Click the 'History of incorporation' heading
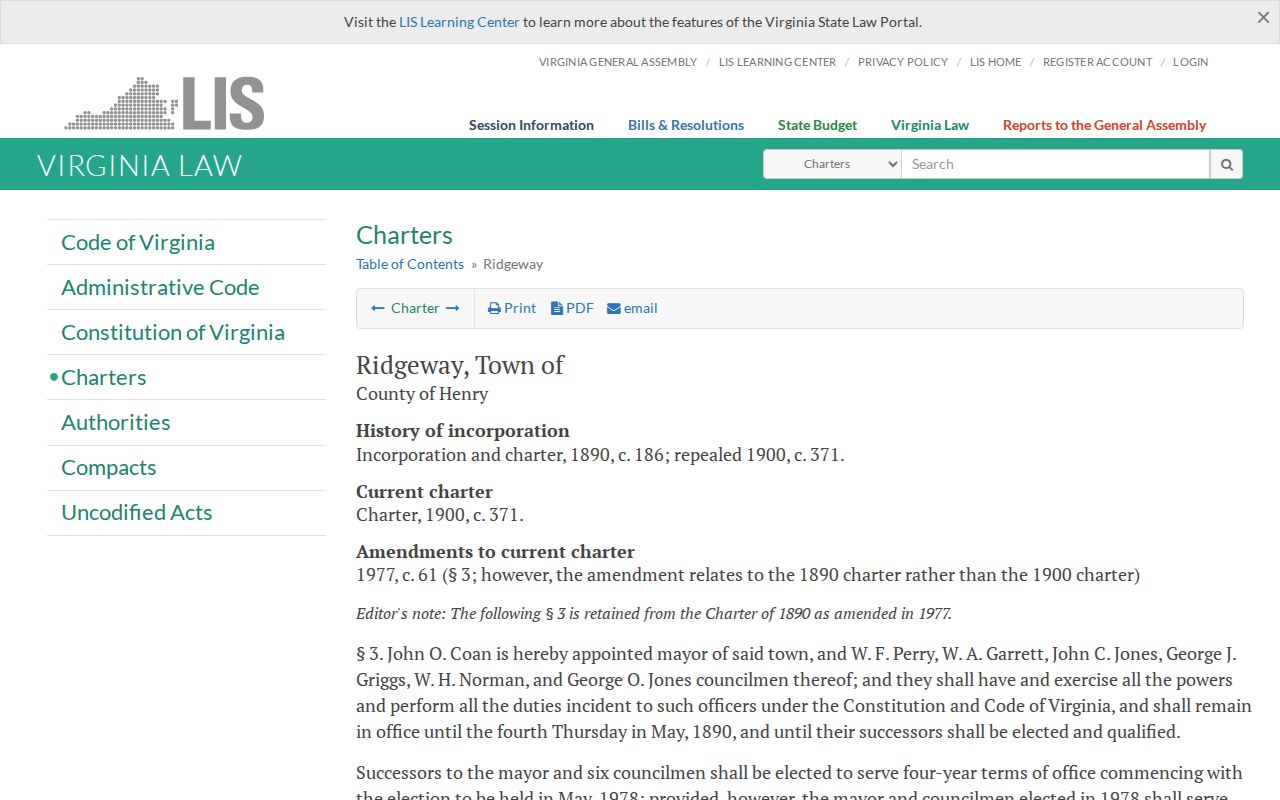 pos(463,431)
